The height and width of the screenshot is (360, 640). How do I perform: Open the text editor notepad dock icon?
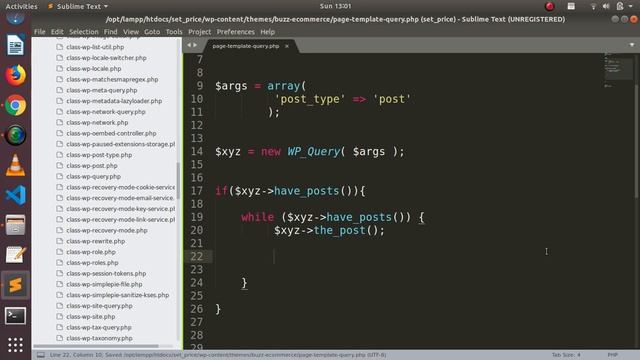coord(16,255)
